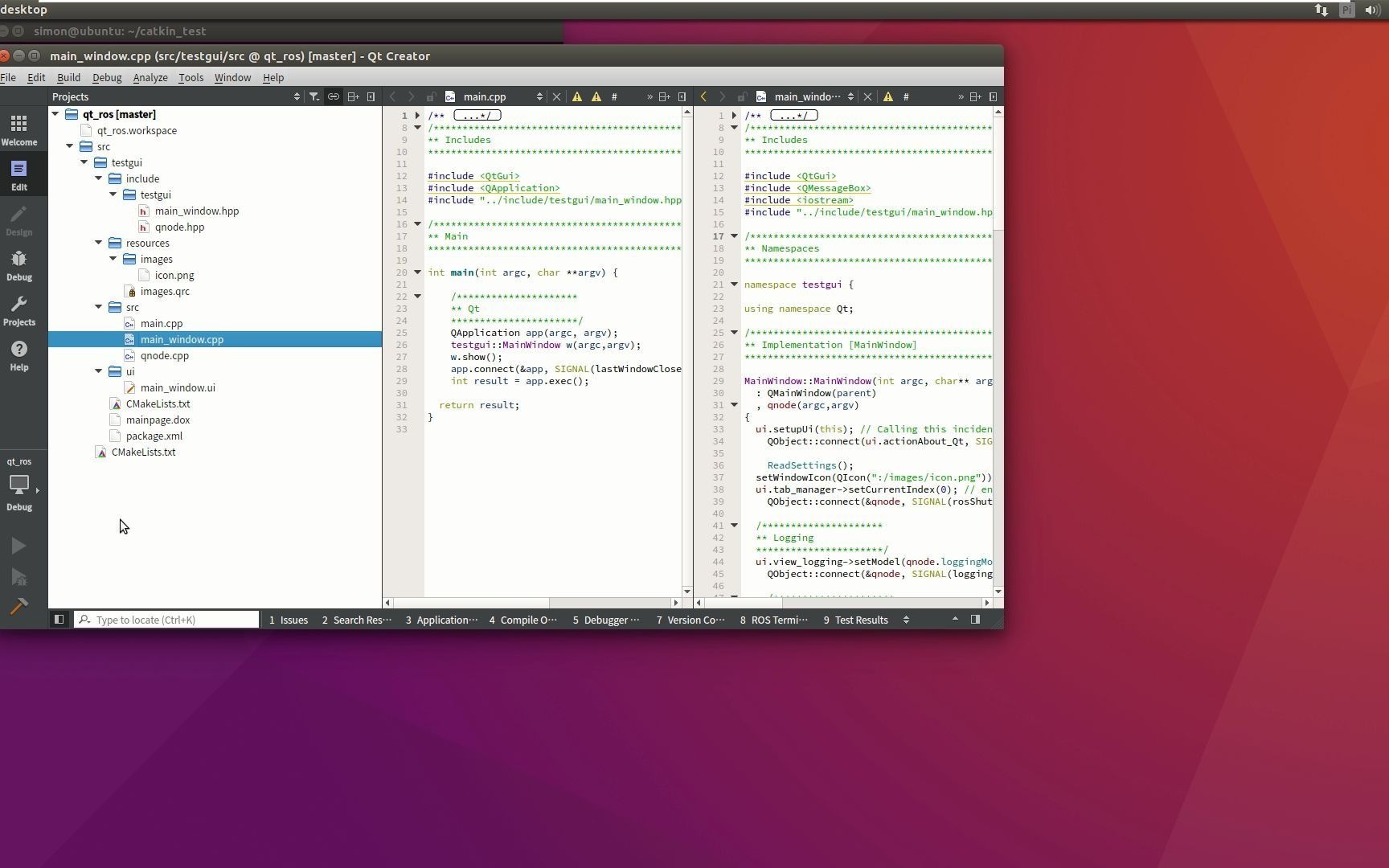Toggle synchronize with editor link icon

(x=333, y=96)
